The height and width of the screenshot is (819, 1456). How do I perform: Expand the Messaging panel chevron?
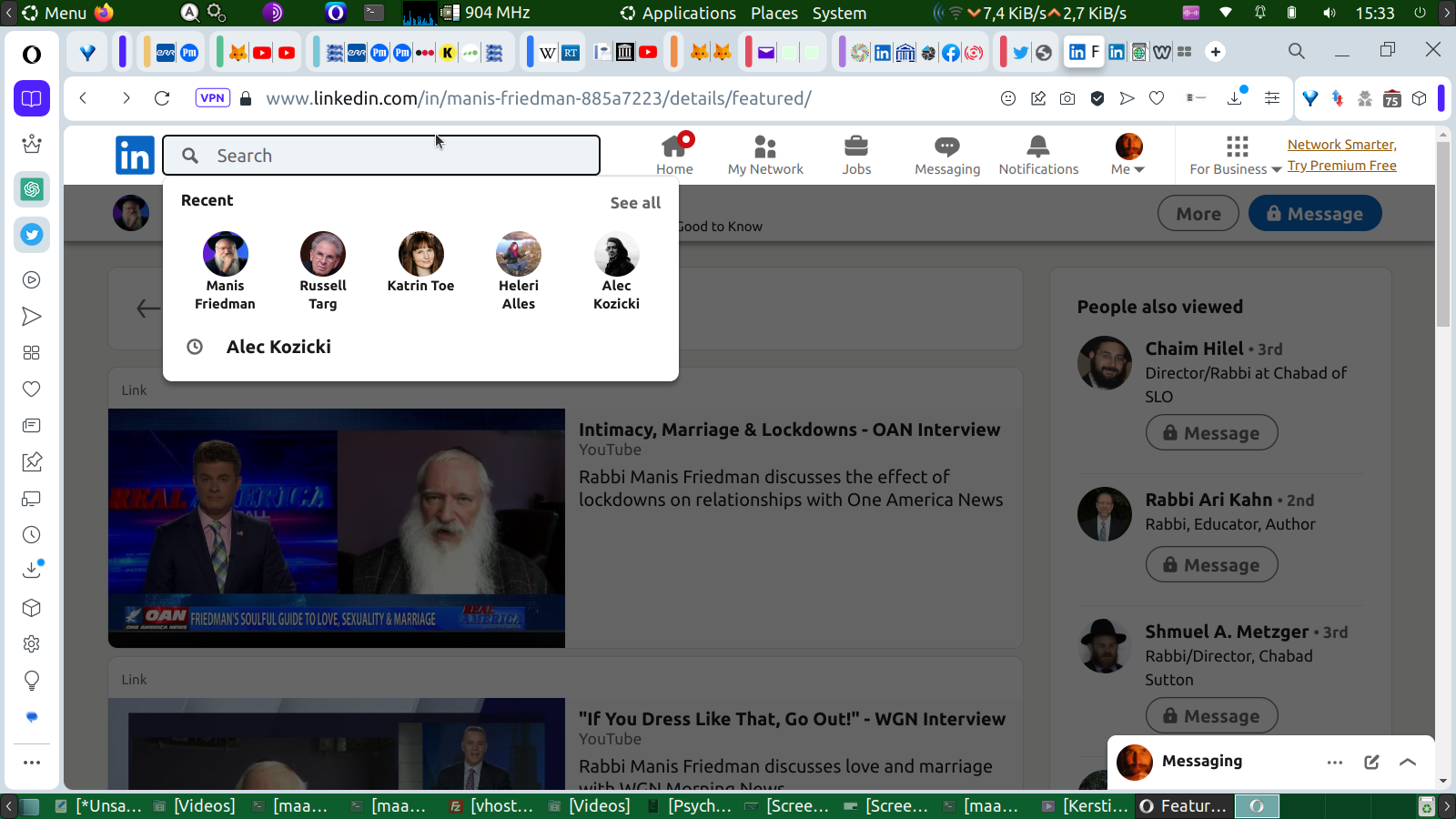tap(1408, 763)
